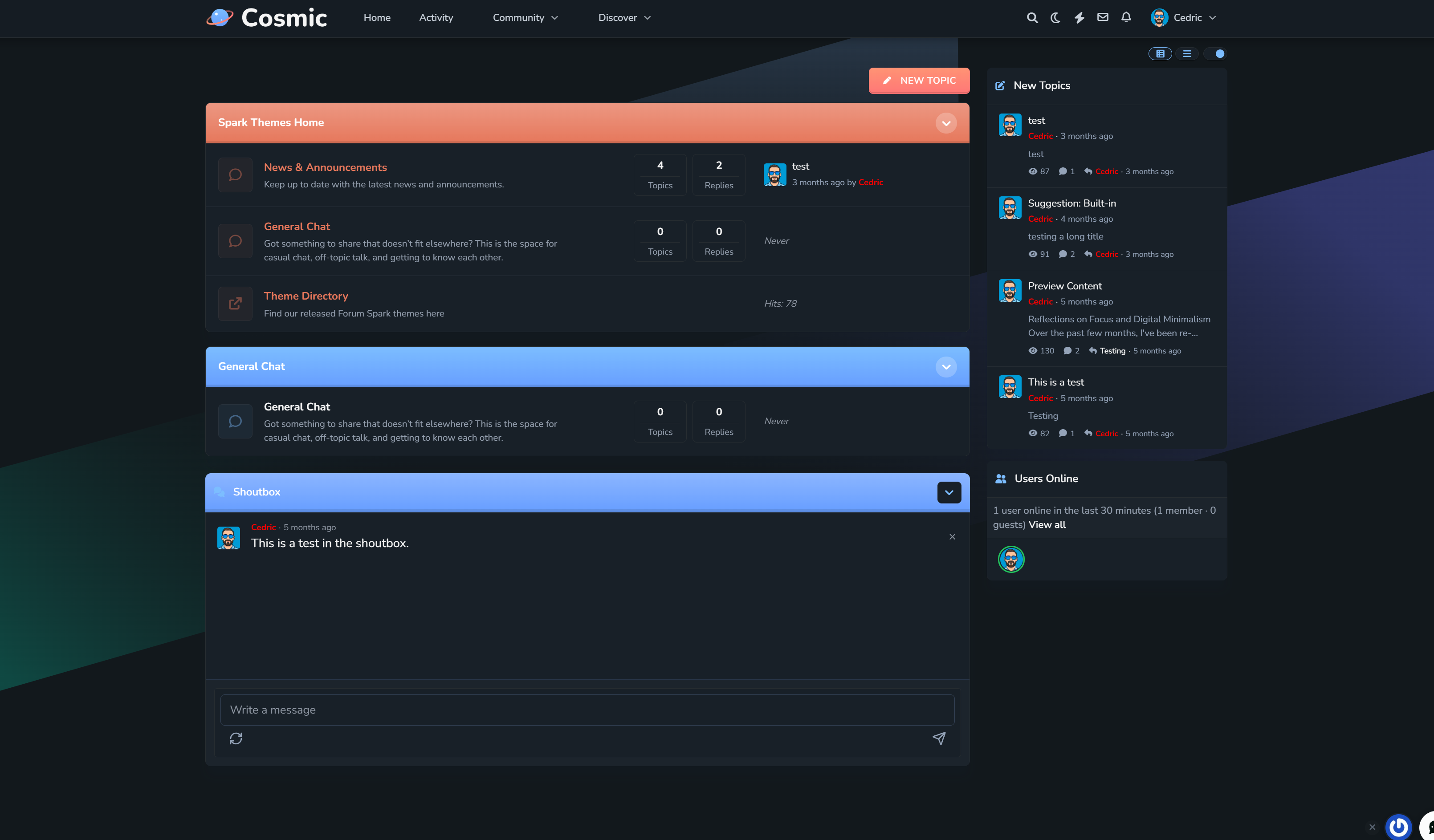Open the orange General Chat forum title
The image size is (1434, 840).
coord(297,226)
